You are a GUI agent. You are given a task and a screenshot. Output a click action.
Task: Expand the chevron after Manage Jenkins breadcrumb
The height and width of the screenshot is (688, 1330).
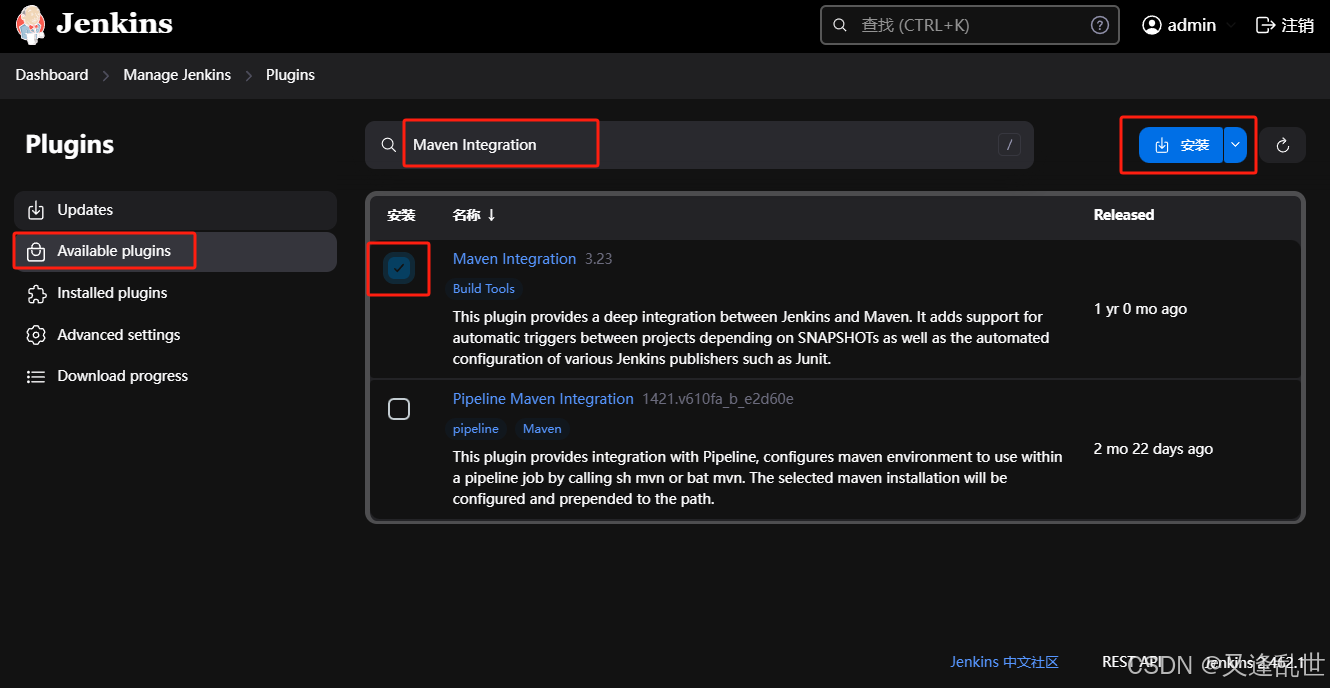point(249,75)
